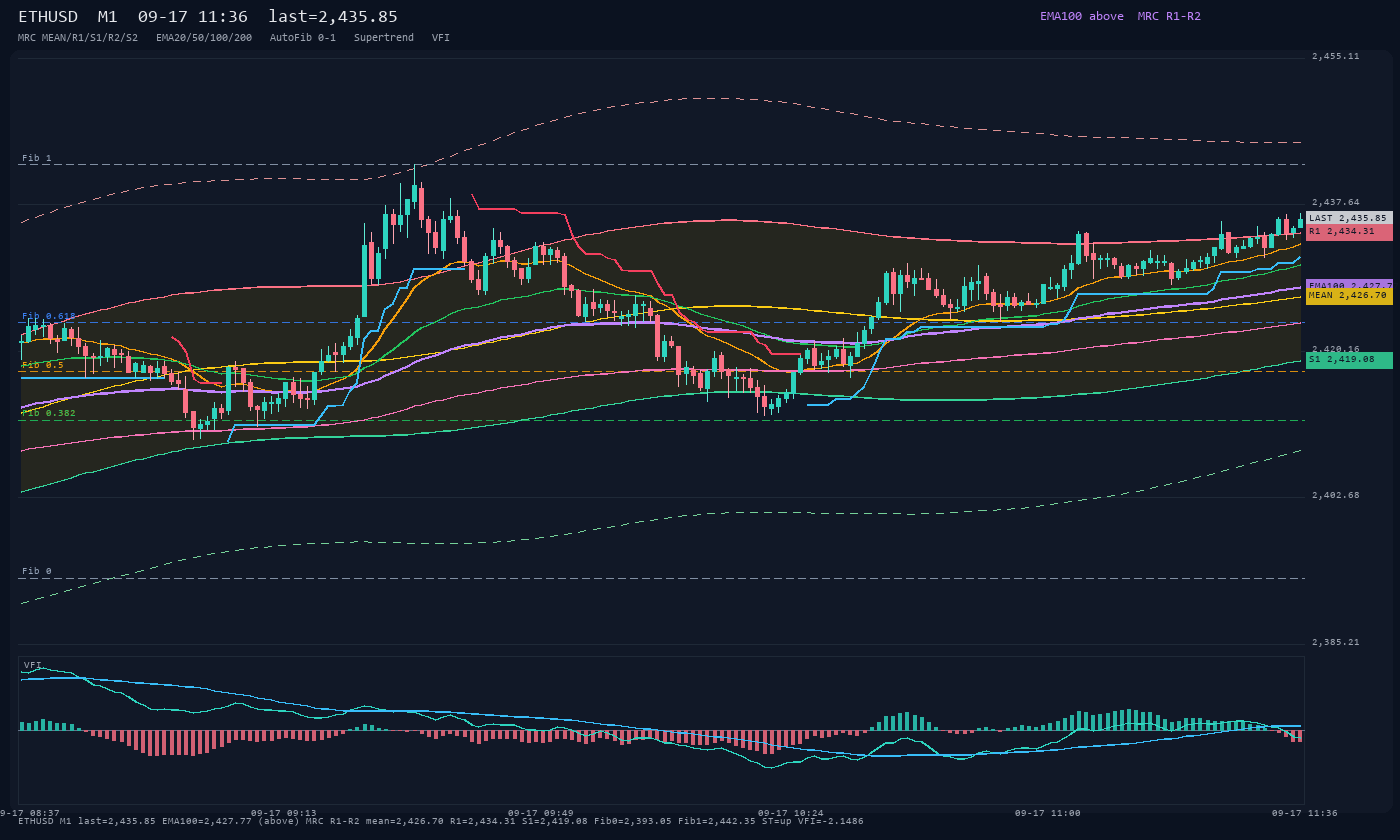Click the Fib 0.382 level label

(x=49, y=413)
